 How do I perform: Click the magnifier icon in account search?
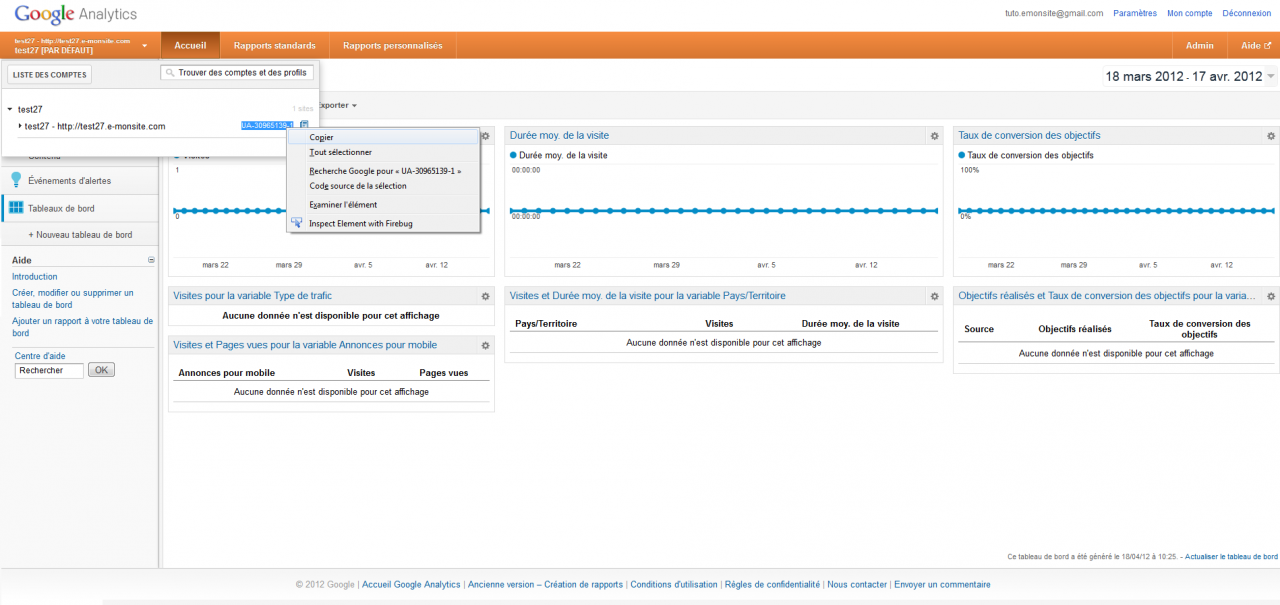click(x=171, y=73)
